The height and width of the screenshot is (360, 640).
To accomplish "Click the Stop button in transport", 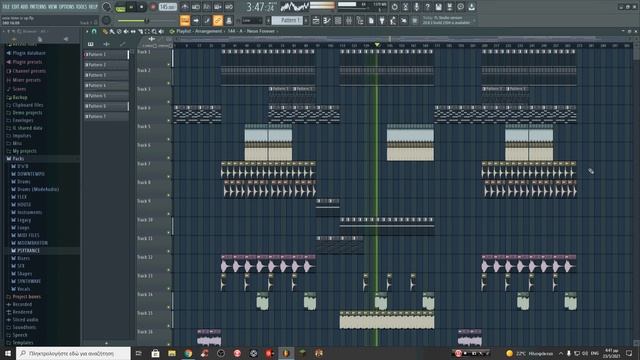I will pos(142,7).
